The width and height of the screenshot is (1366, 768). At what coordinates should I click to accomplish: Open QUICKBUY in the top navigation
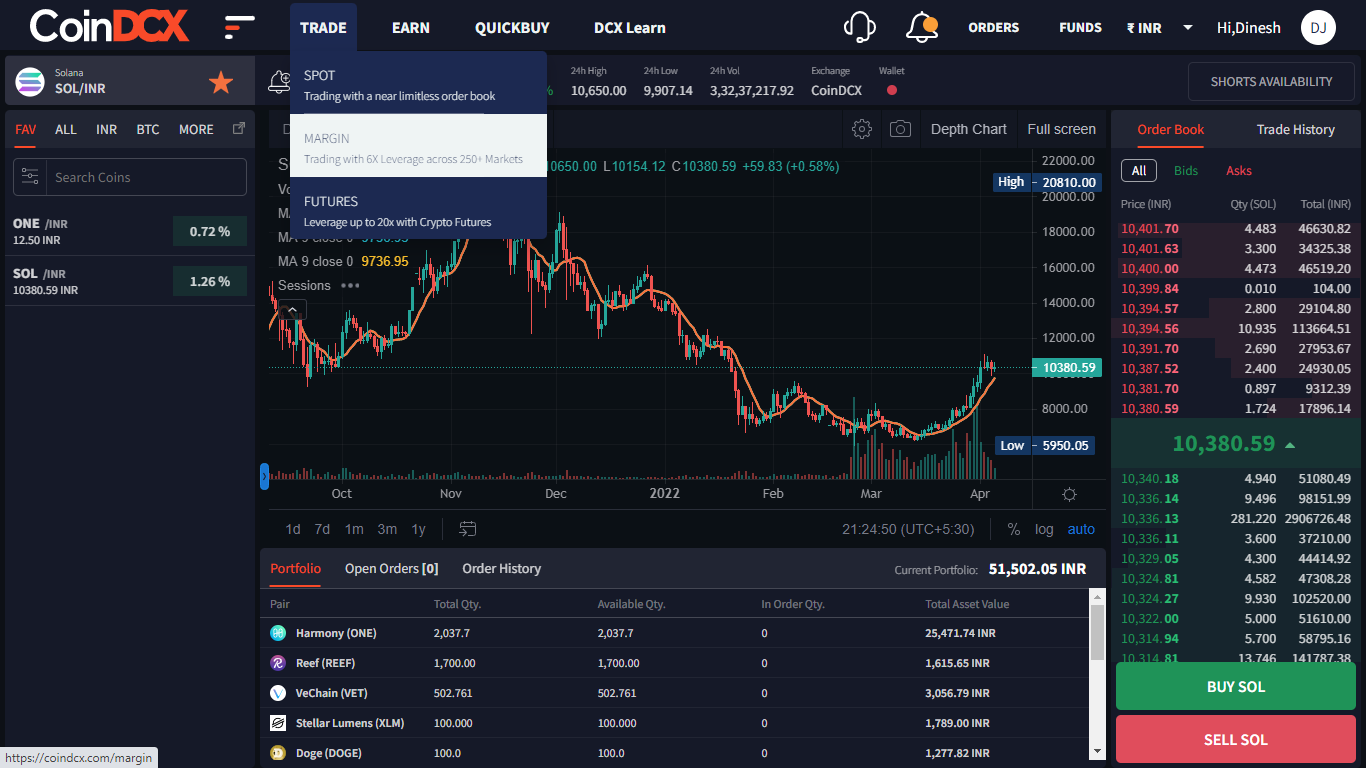click(512, 27)
